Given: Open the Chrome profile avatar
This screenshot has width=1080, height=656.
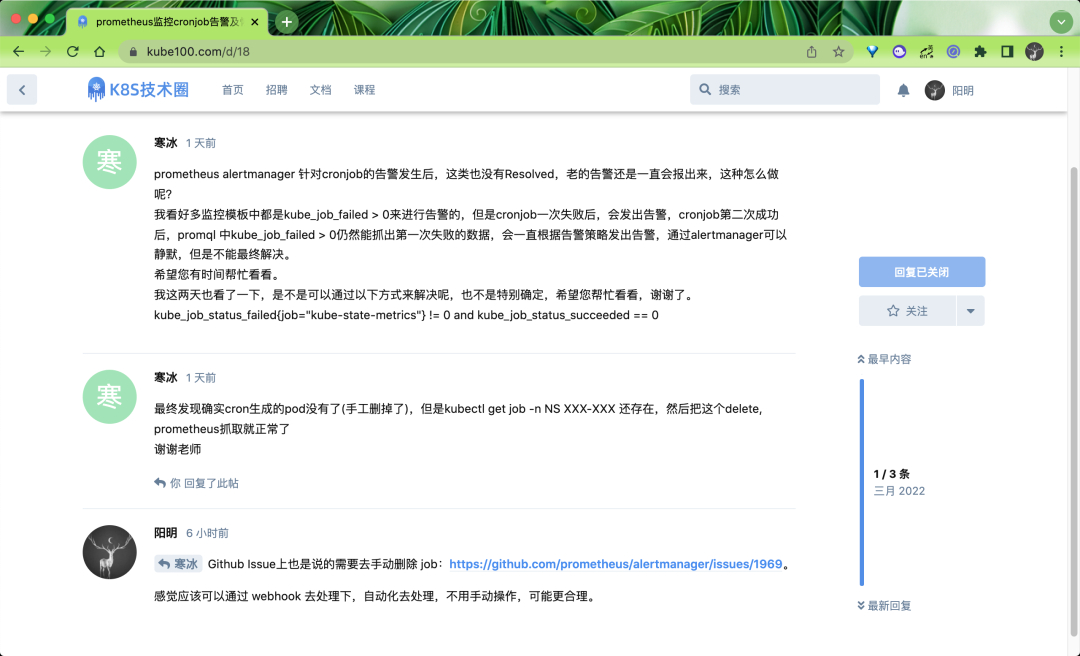Looking at the screenshot, I should coord(1034,52).
